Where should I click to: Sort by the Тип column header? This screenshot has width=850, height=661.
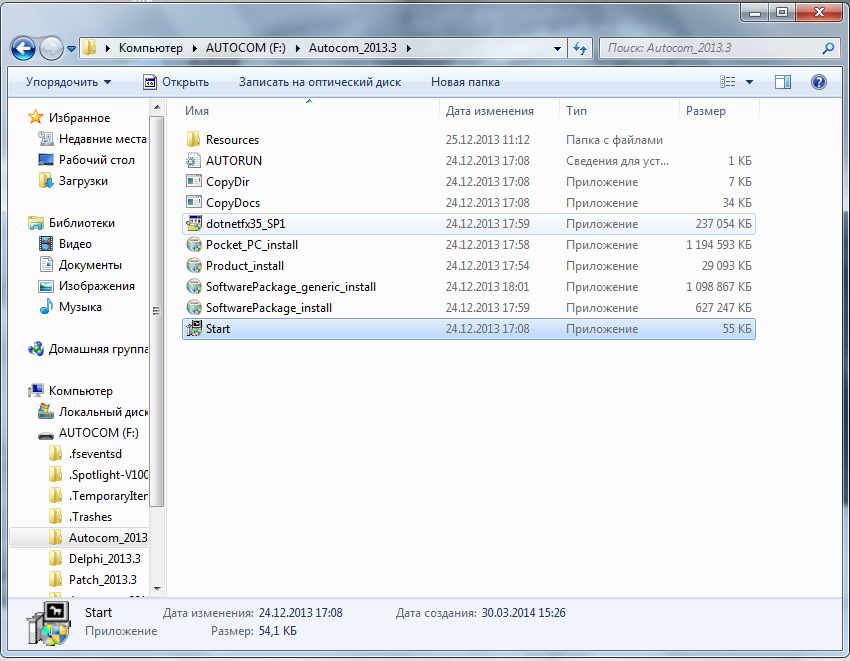click(x=620, y=111)
